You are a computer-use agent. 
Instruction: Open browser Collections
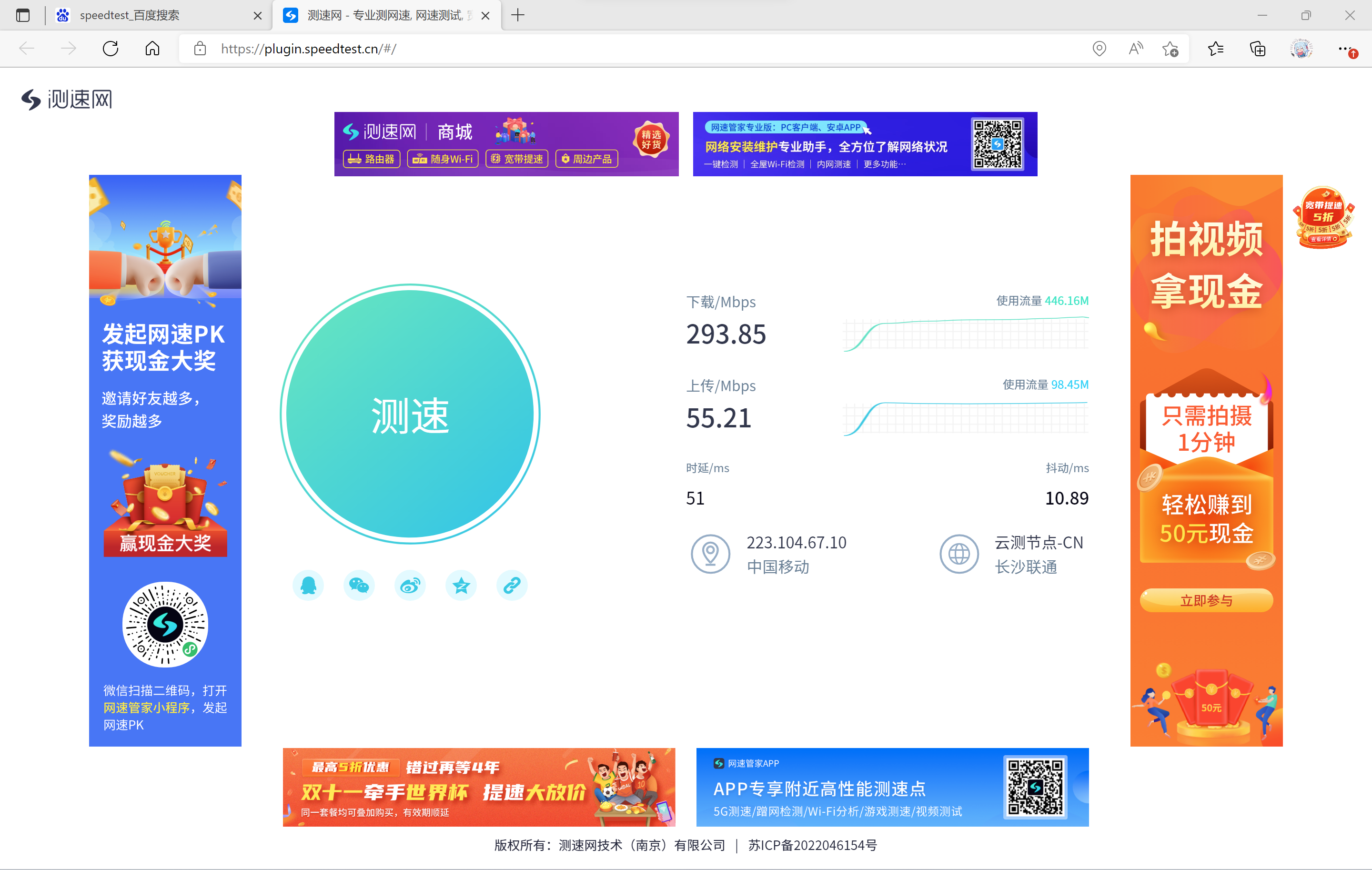coord(1258,49)
